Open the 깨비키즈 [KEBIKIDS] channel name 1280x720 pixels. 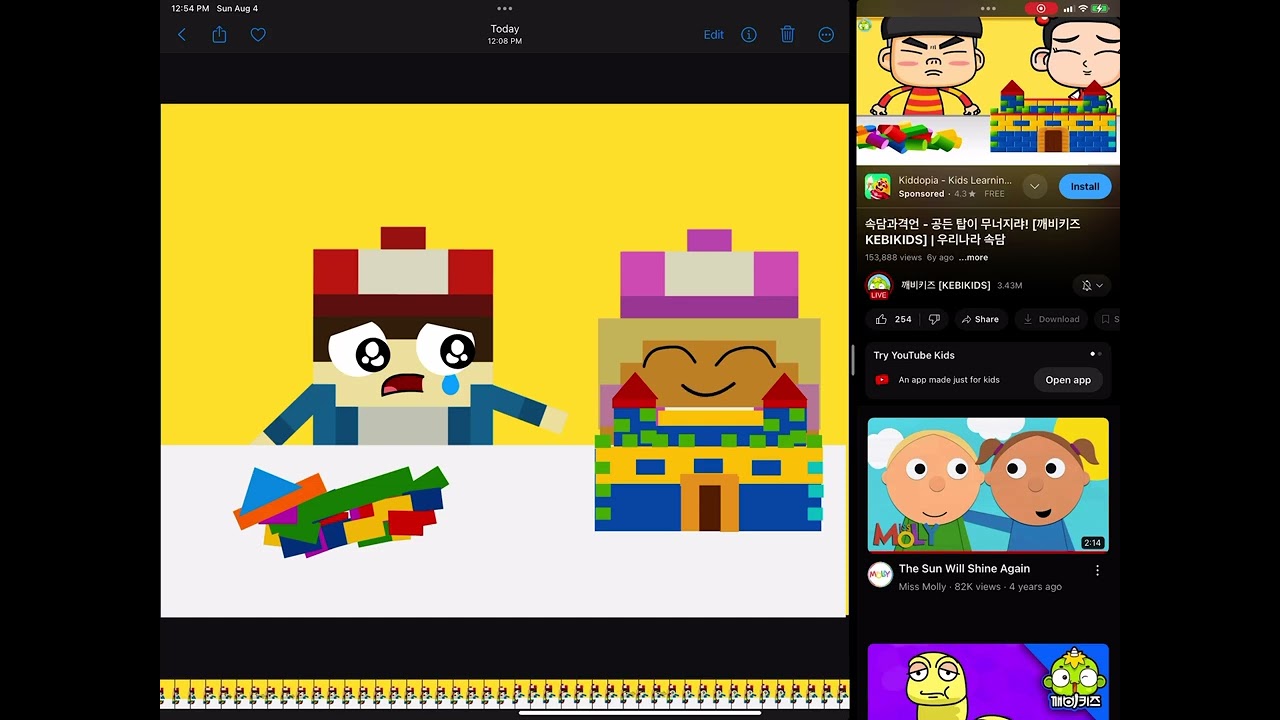pos(945,286)
